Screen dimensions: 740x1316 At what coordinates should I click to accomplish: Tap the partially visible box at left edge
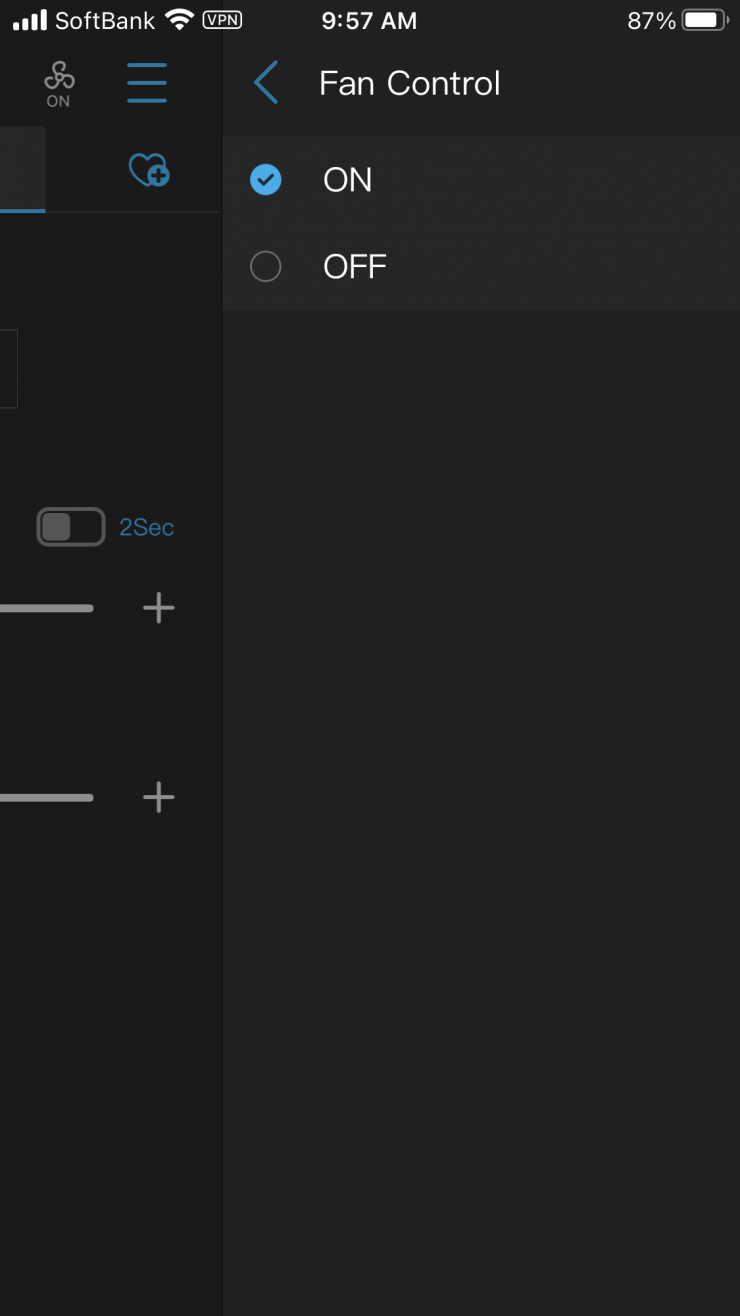coord(8,368)
